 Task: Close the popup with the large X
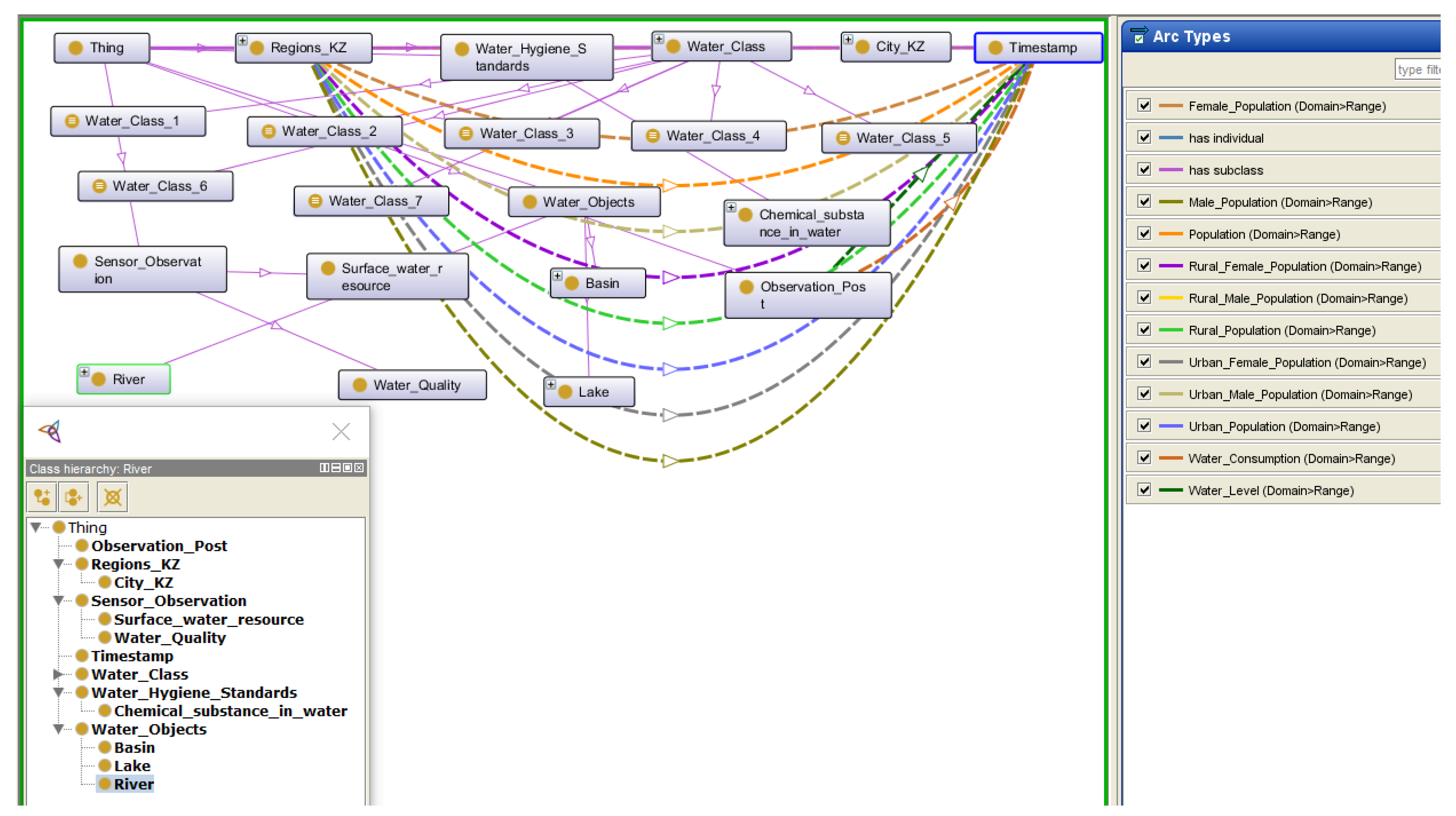click(x=341, y=432)
